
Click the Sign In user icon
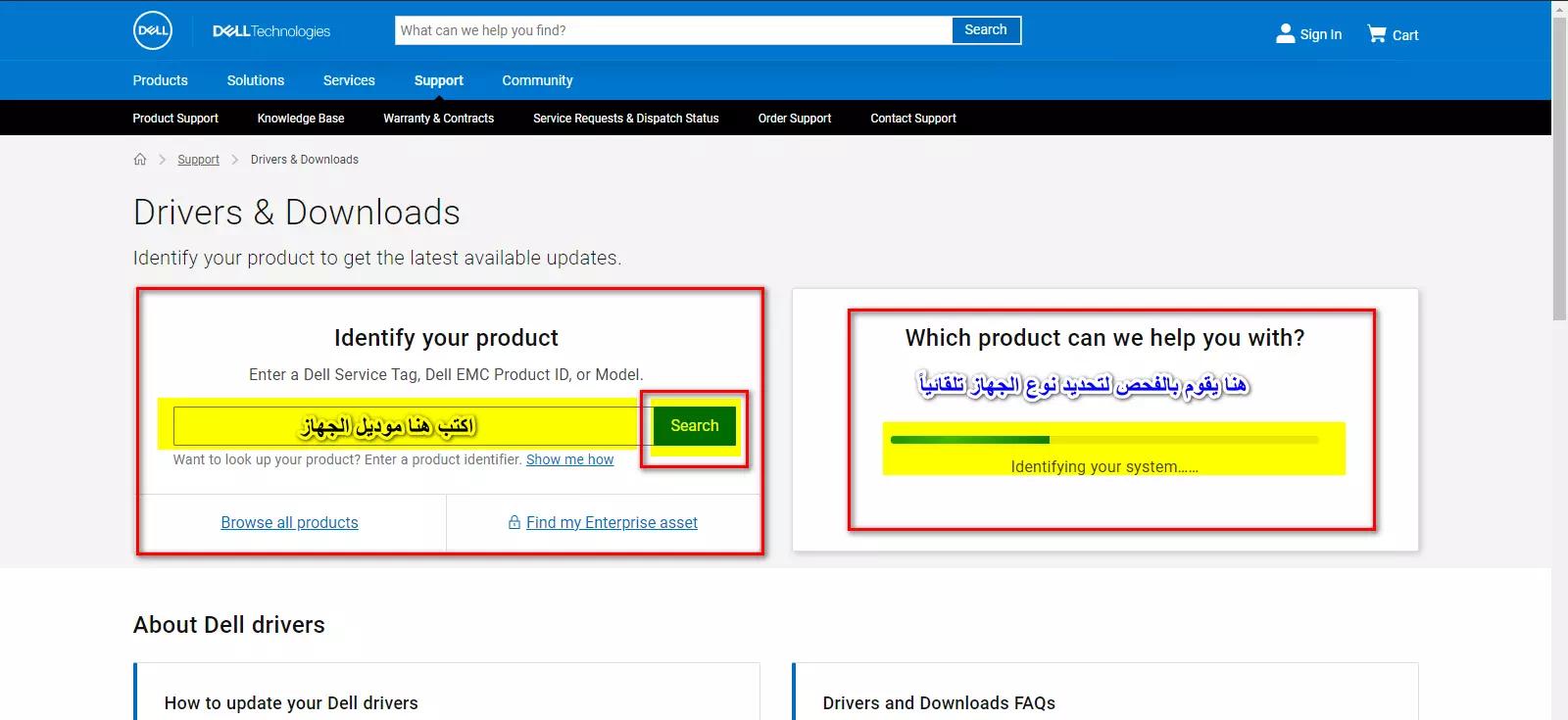coord(1285,33)
